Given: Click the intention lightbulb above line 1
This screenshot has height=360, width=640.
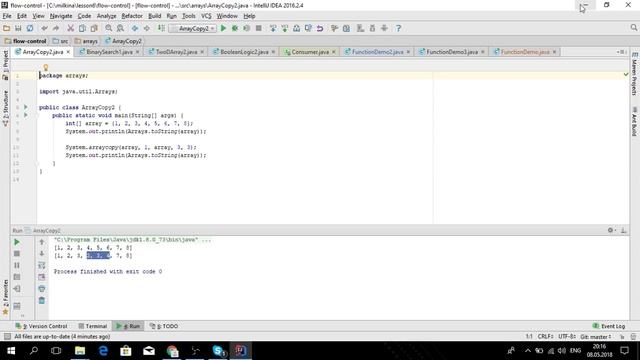Looking at the screenshot, I should (46, 67).
